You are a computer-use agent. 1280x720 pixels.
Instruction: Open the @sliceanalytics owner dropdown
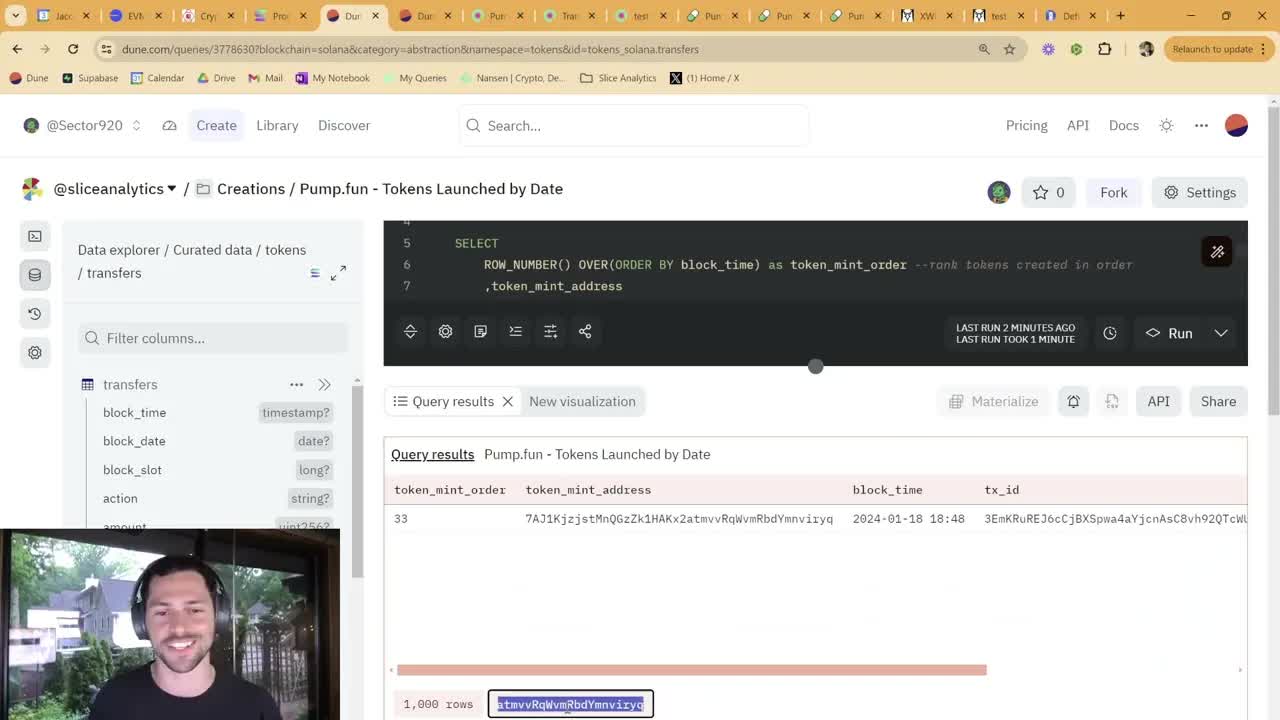pos(115,189)
